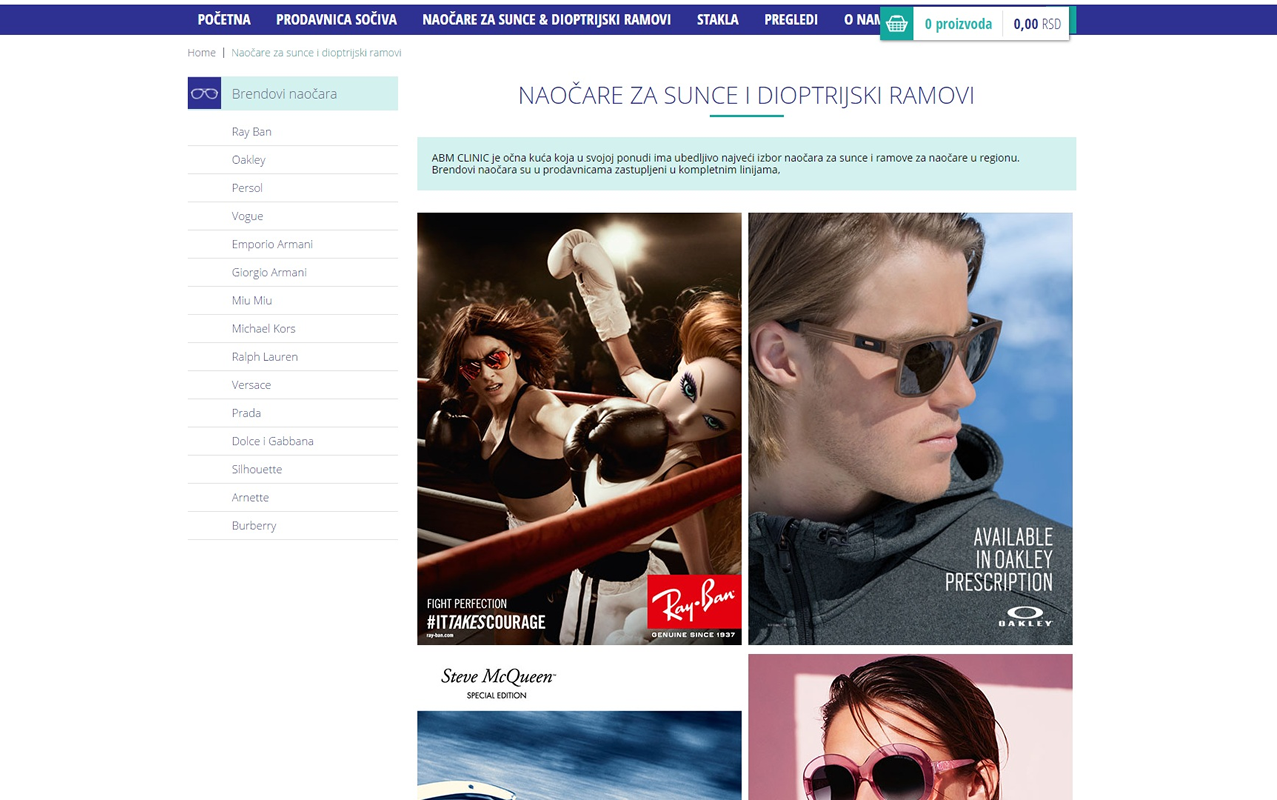Viewport: 1277px width, 800px height.
Task: Open the STAKLA menu item
Action: pos(718,20)
